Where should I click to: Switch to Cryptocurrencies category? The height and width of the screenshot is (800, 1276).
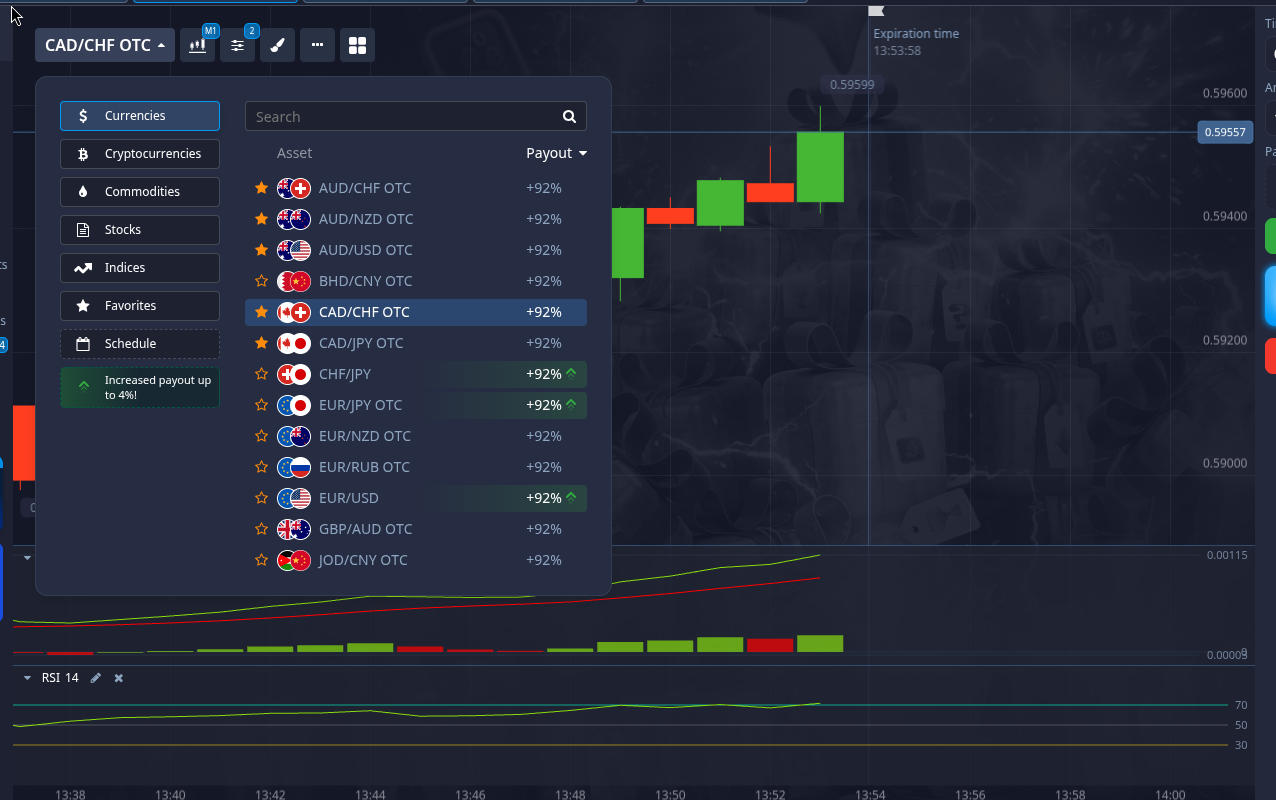[x=140, y=154]
